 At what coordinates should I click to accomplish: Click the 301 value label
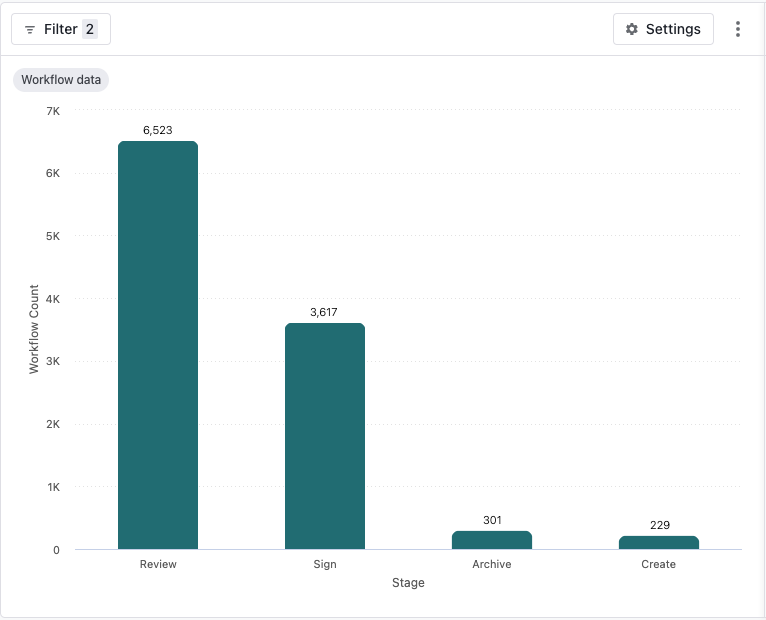point(492,520)
